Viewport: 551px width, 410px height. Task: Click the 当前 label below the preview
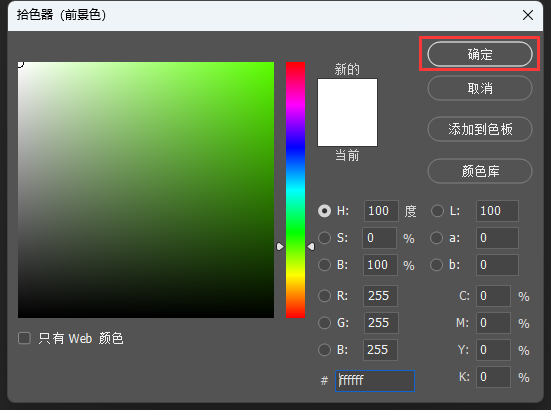coord(347,155)
